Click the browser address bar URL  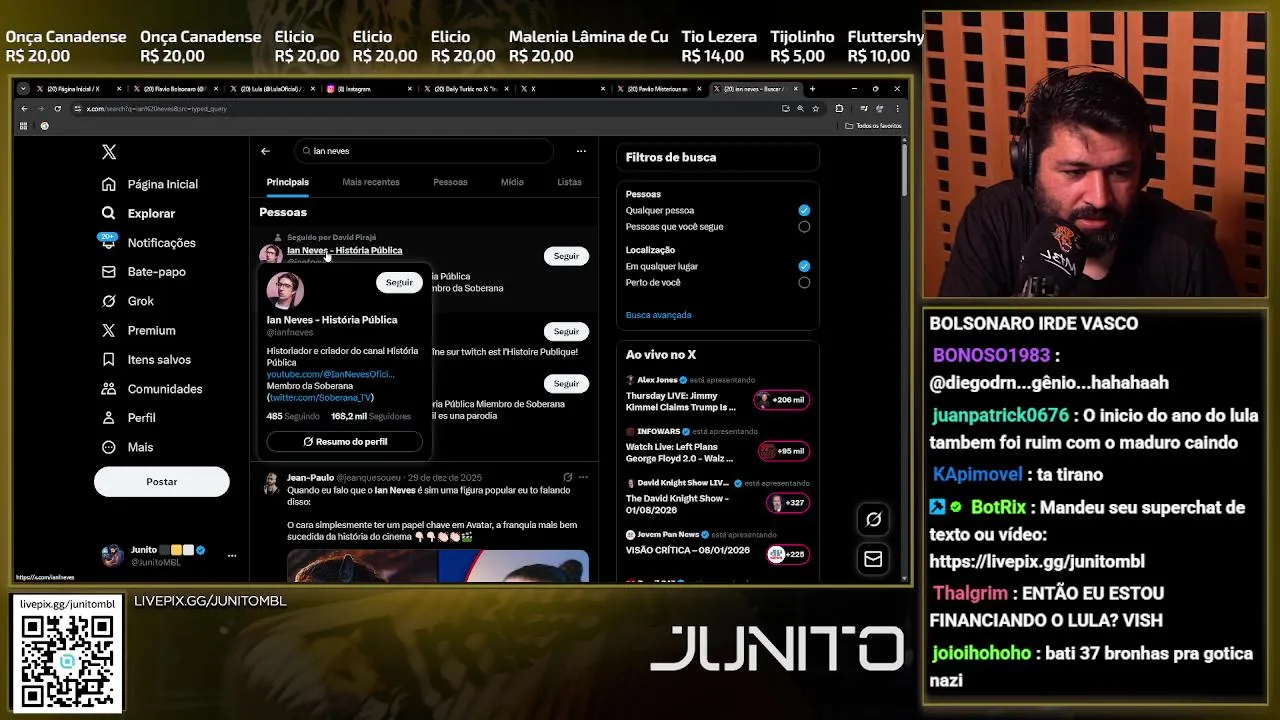pyautogui.click(x=156, y=108)
